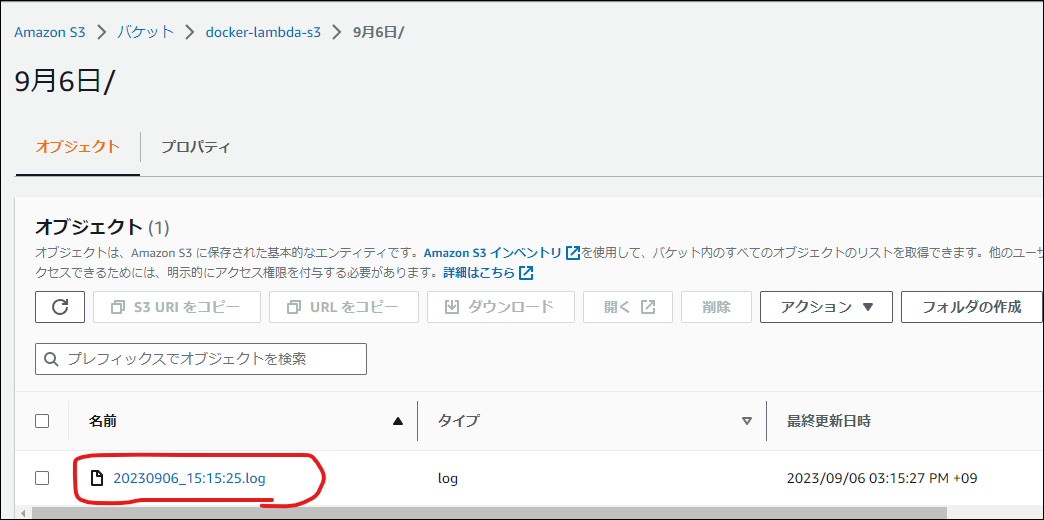
Task: Go to docker-lambda-s3 breadcrumb link
Action: point(264,32)
